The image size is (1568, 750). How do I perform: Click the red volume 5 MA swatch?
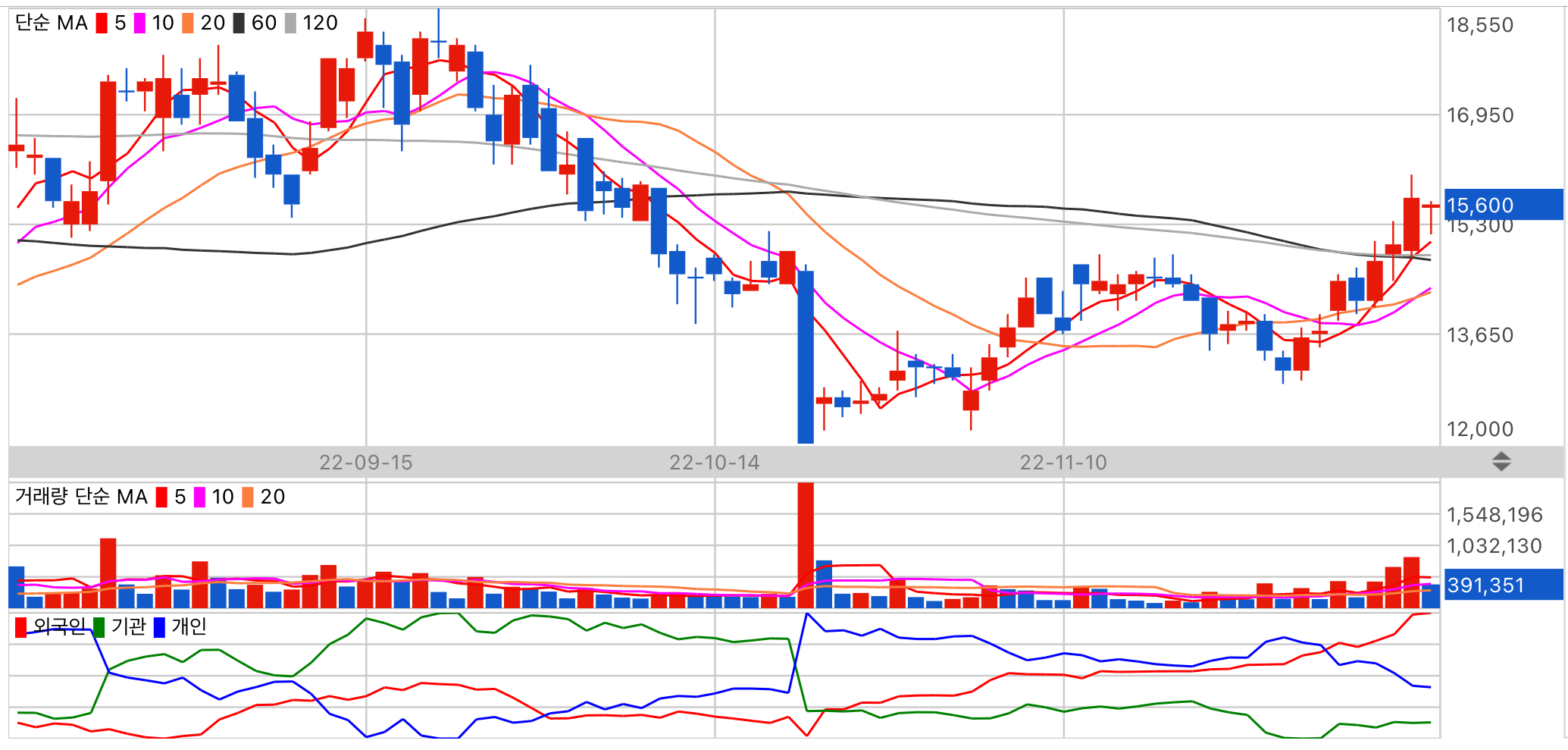coord(161,497)
